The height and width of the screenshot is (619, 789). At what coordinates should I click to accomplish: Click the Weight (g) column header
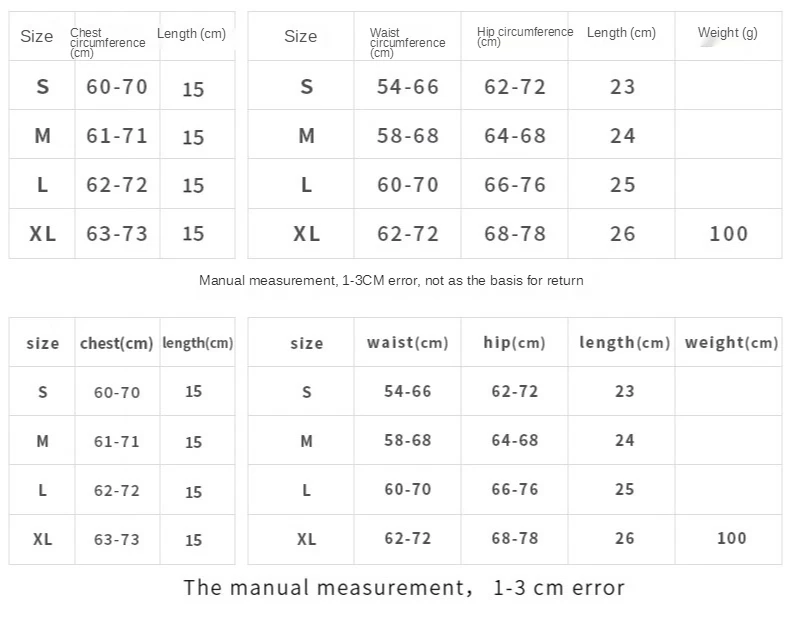[x=727, y=33]
